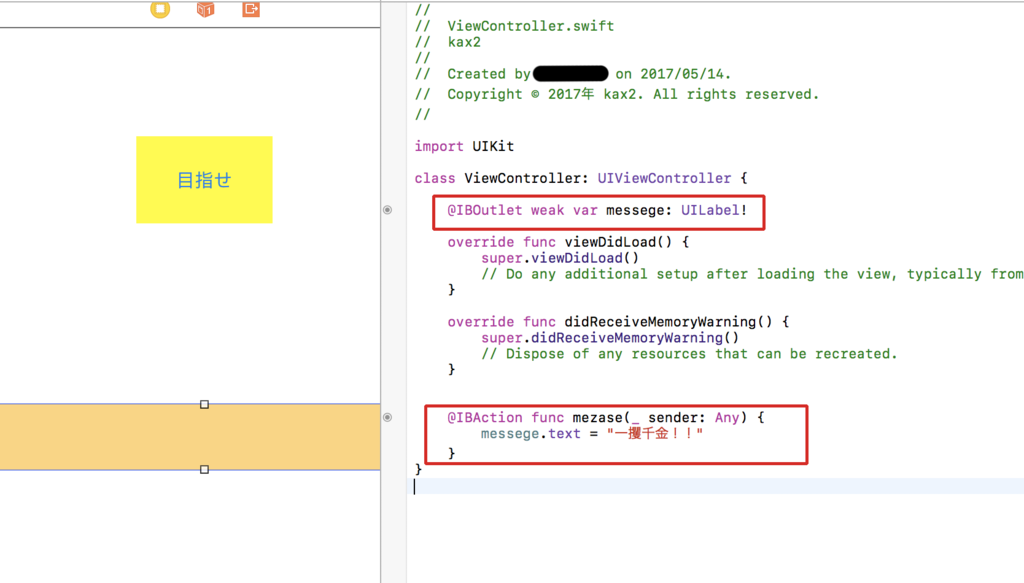This screenshot has height=583, width=1024.
Task: Click the 'import UIKit' line
Action: click(464, 146)
